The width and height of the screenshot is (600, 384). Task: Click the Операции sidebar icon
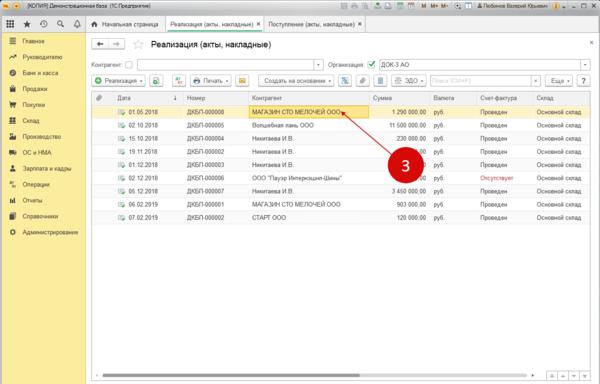[13, 184]
